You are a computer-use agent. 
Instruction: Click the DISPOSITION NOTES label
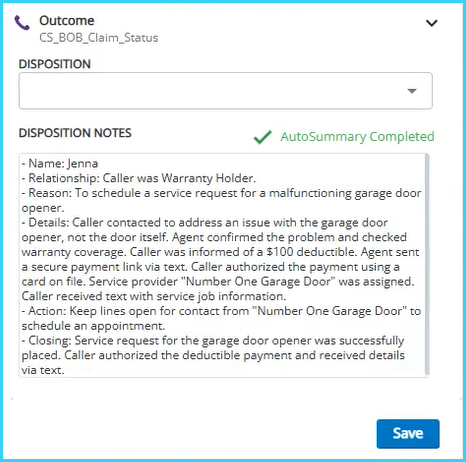tap(75, 133)
